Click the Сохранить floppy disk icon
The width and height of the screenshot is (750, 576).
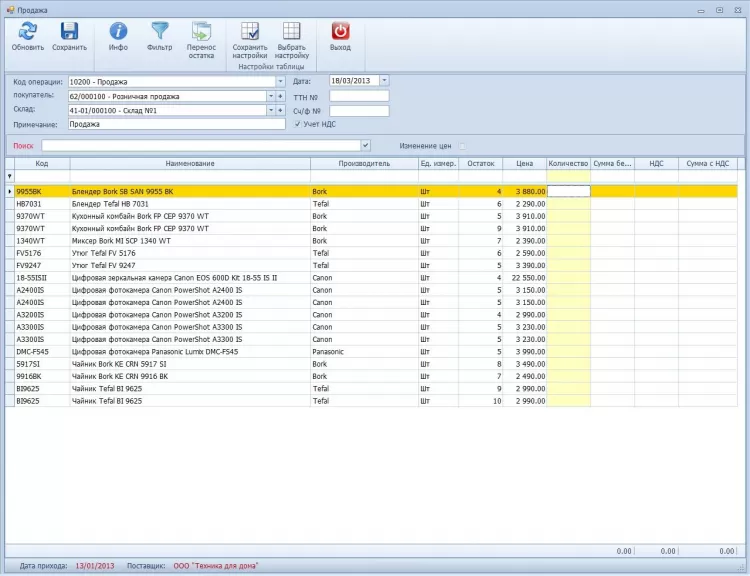point(69,31)
